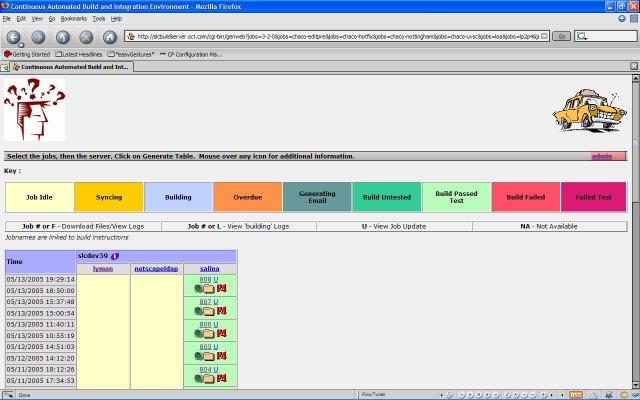Viewport: 640px width, 400px height.
Task: Click the Go button beside address bar
Action: coord(561,36)
